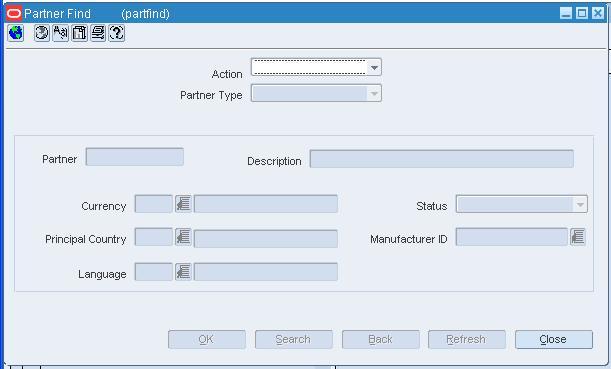Image resolution: width=611 pixels, height=369 pixels.
Task: Click the colored globe toolbar icon
Action: pyautogui.click(x=16, y=33)
